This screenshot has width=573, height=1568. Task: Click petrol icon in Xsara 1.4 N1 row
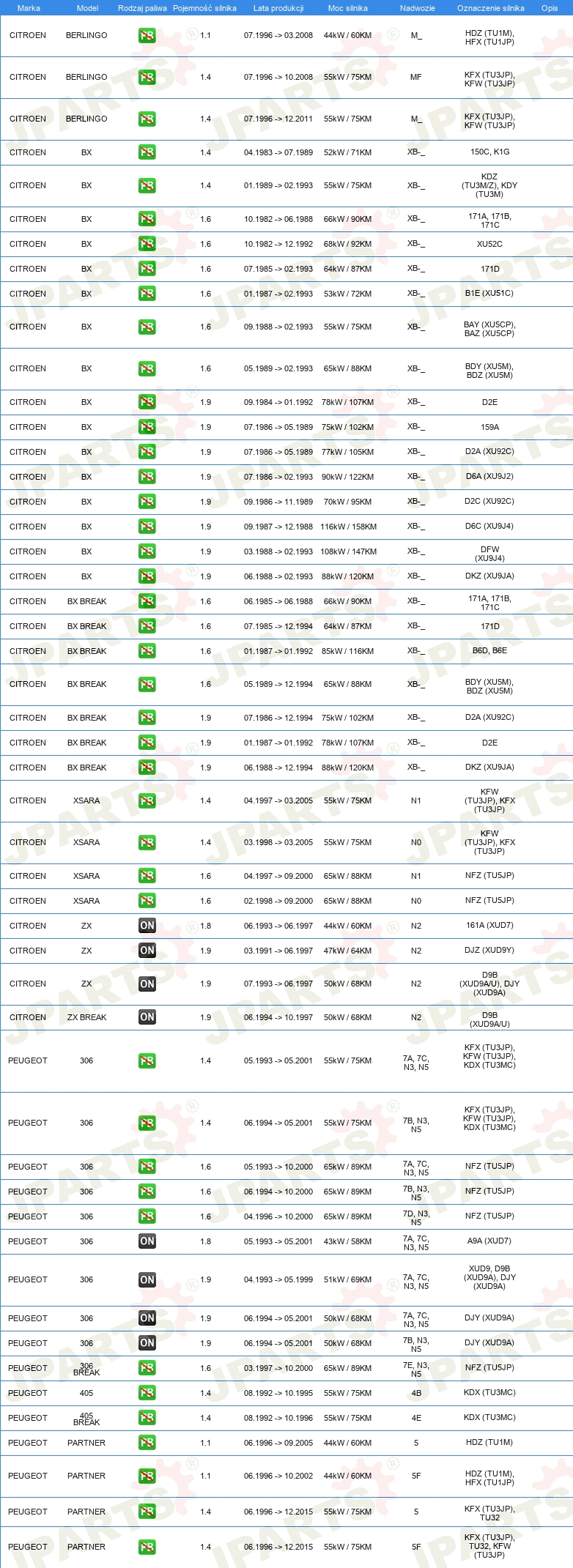[147, 800]
